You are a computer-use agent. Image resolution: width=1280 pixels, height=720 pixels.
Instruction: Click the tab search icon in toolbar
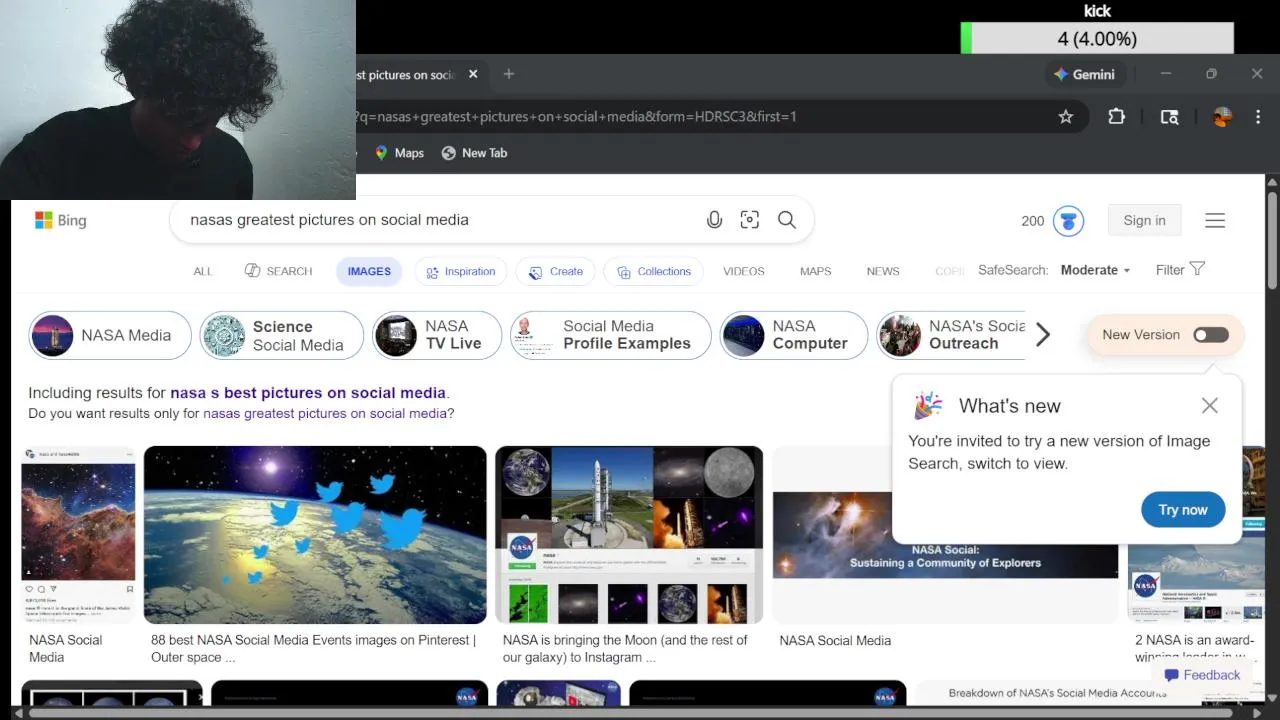click(x=1169, y=117)
